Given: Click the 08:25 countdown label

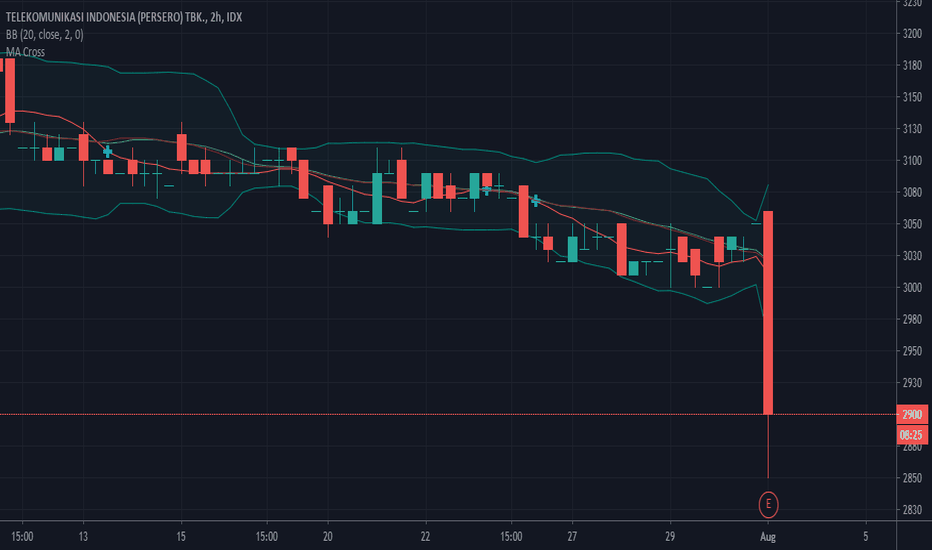Looking at the screenshot, I should click(912, 435).
